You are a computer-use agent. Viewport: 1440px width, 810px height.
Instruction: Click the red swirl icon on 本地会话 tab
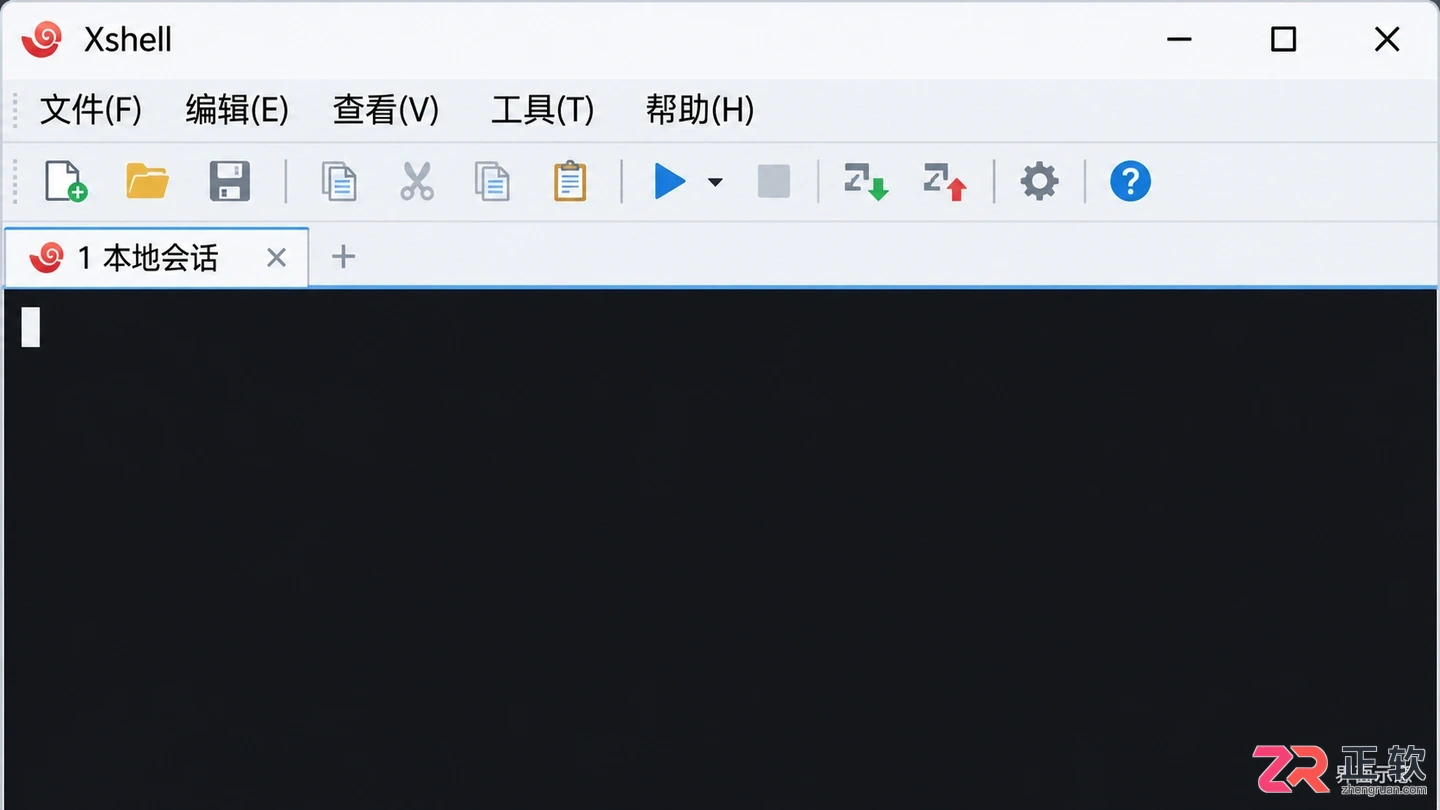pos(46,257)
